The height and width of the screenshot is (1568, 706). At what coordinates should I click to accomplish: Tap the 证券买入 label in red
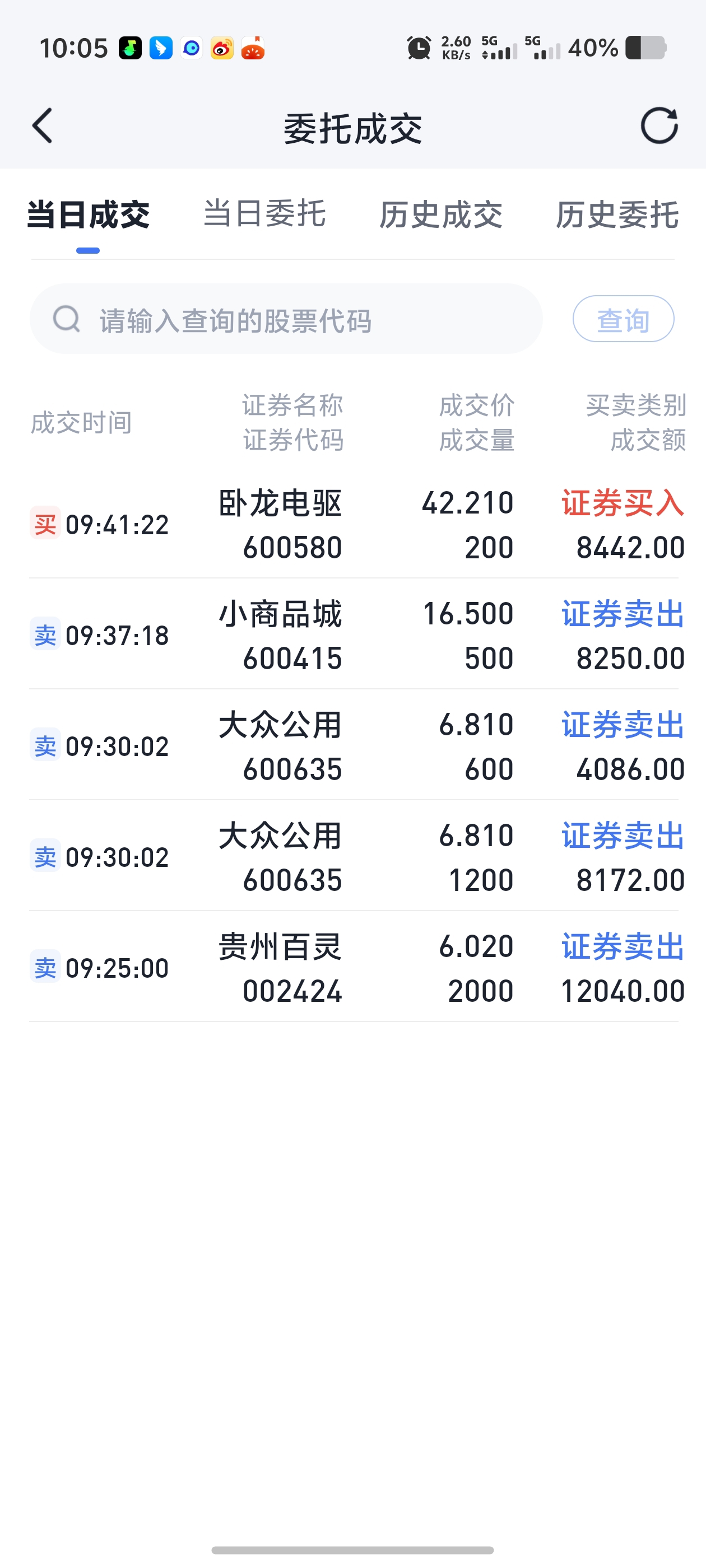623,503
